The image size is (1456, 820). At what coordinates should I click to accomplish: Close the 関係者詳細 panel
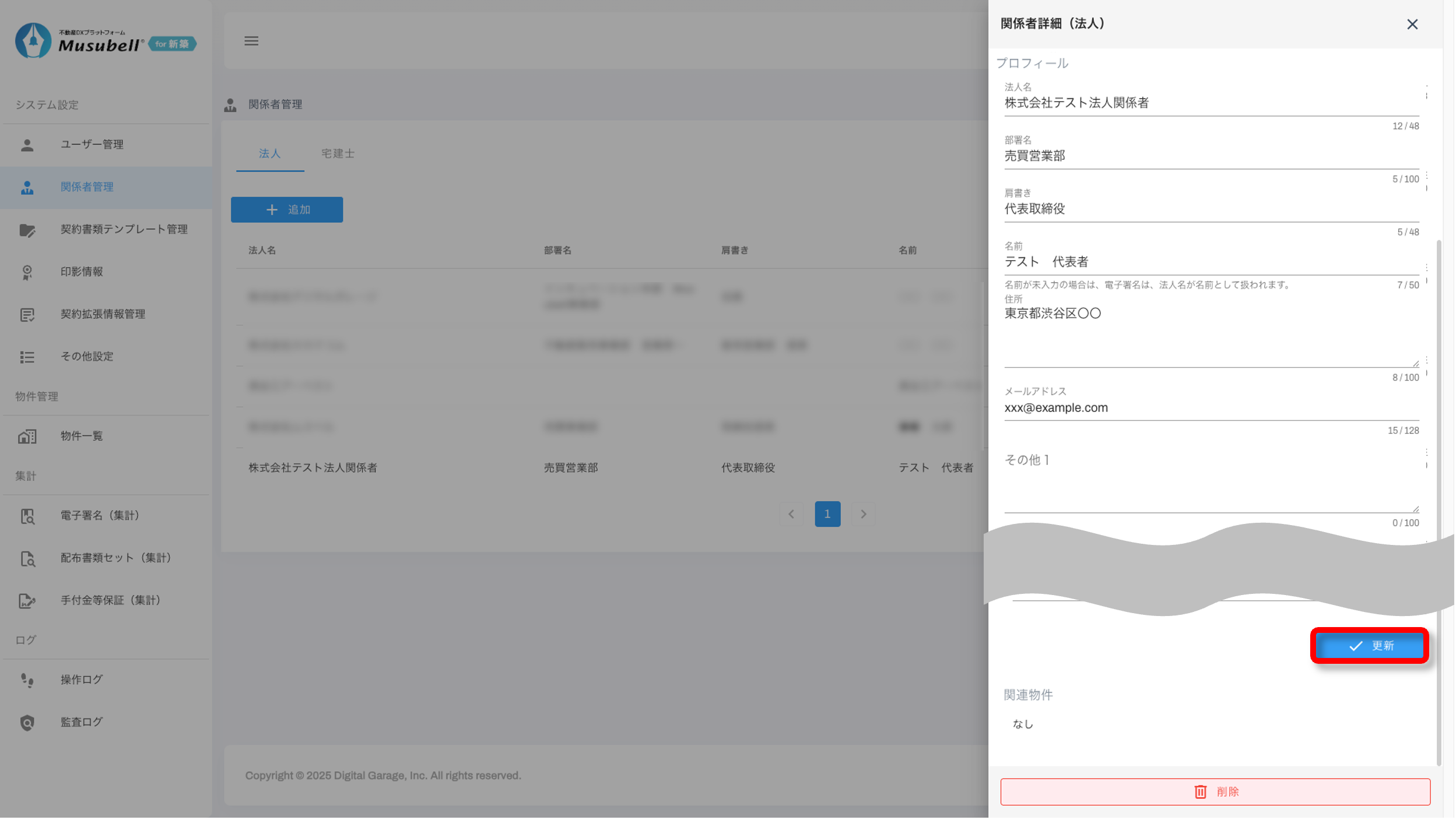(1412, 24)
